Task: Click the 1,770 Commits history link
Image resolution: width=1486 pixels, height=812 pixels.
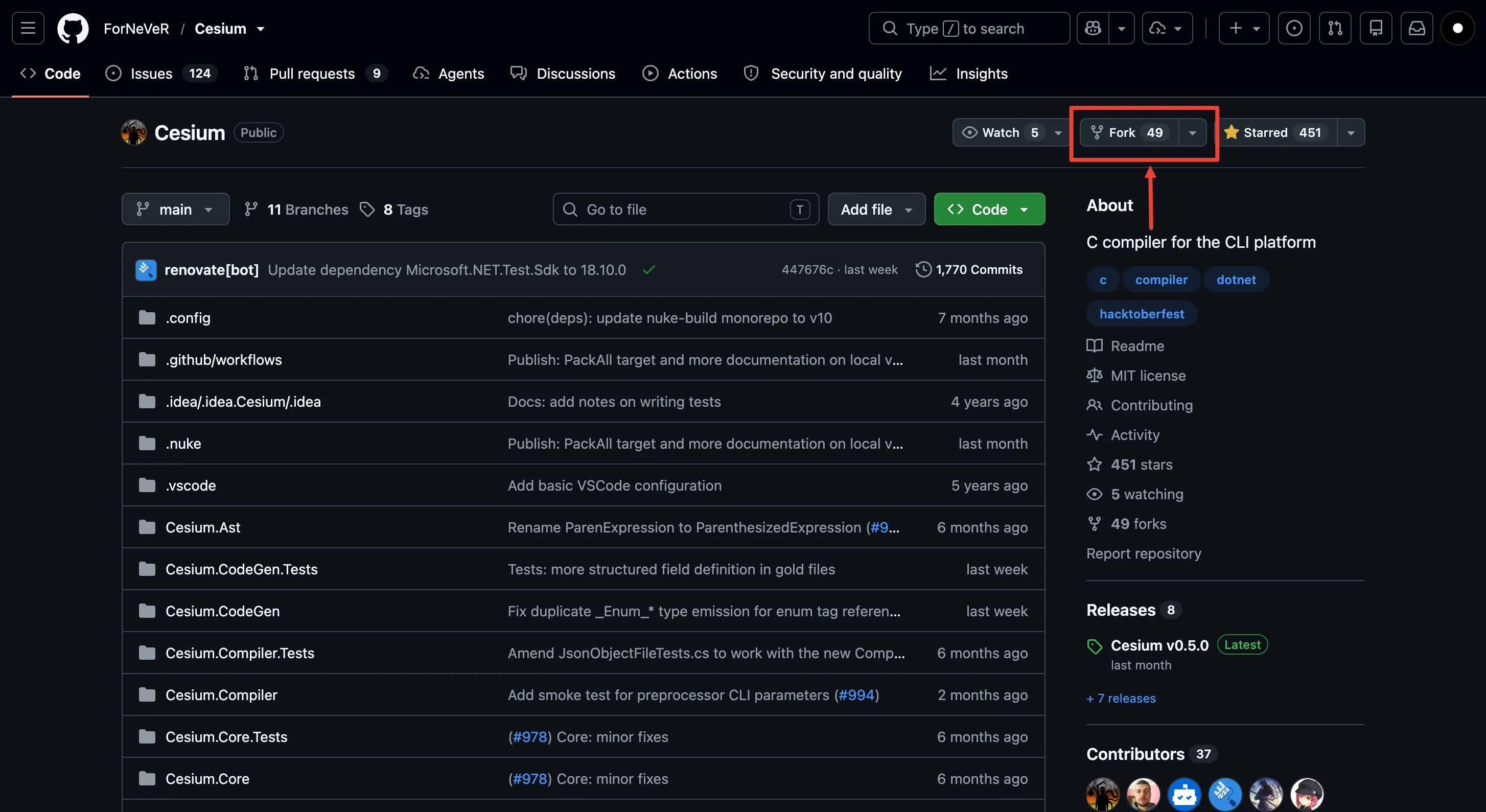Action: [x=969, y=270]
